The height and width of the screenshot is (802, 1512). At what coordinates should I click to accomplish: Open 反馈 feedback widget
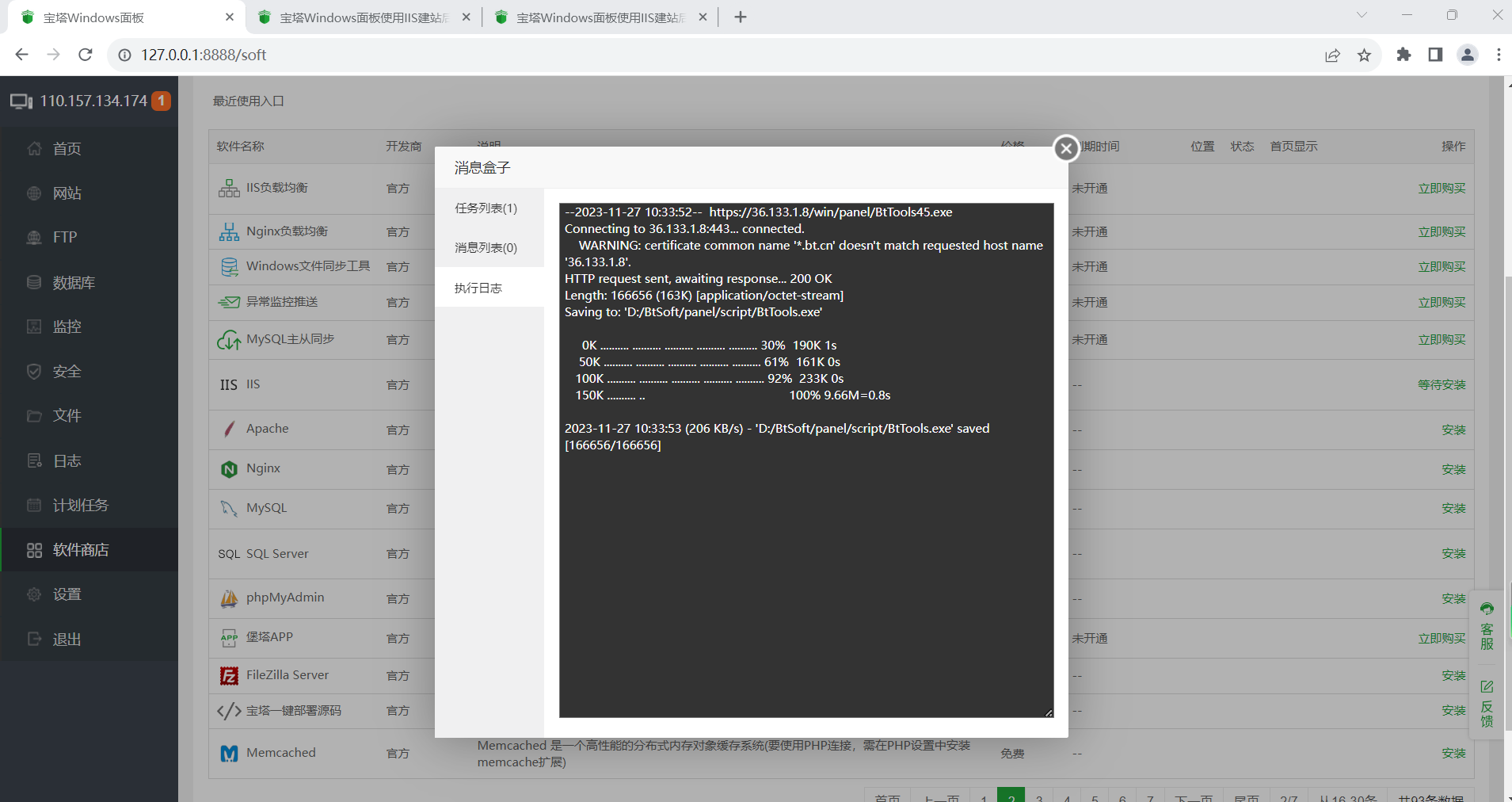click(1487, 704)
